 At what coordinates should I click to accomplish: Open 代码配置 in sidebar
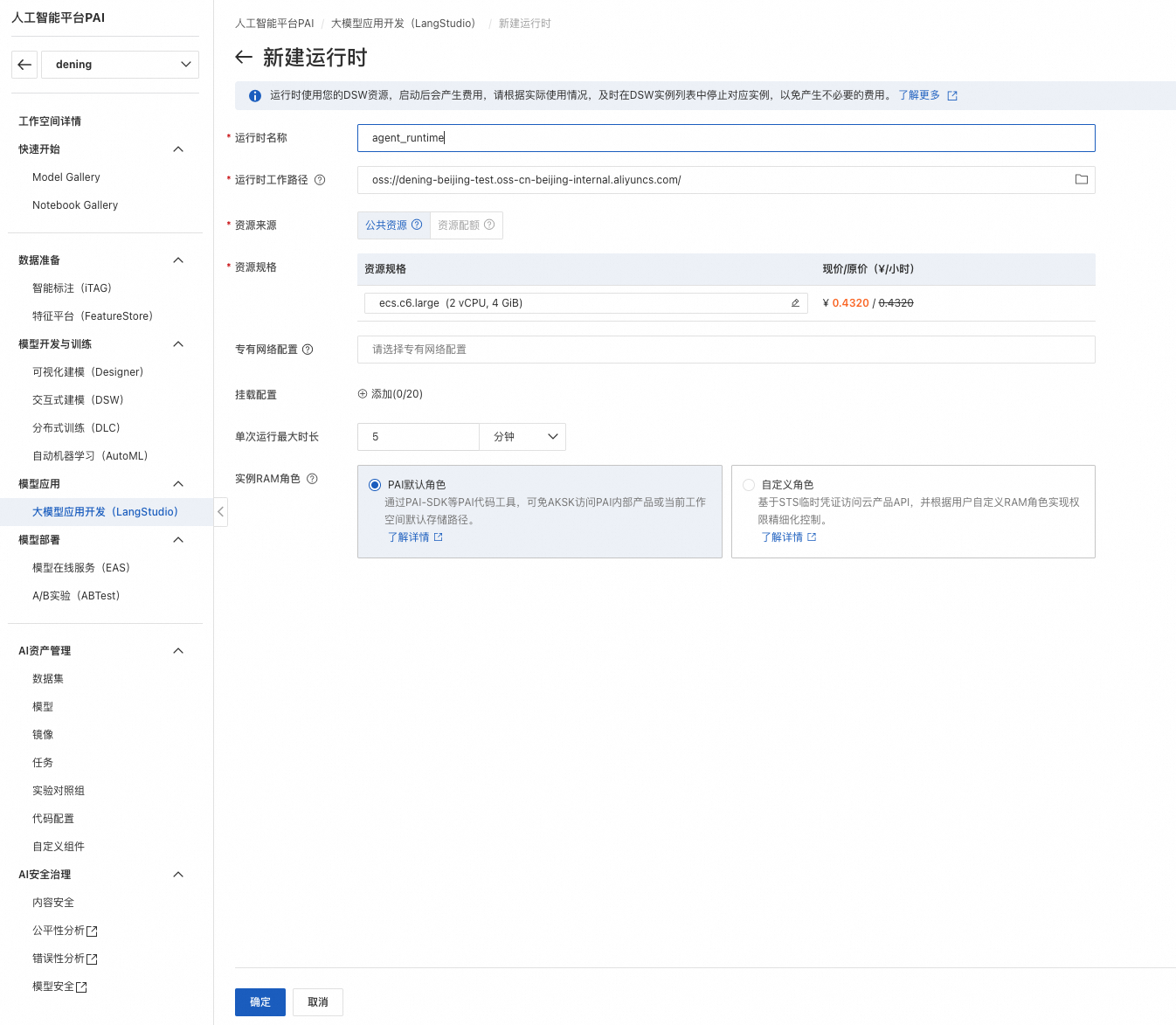click(53, 819)
